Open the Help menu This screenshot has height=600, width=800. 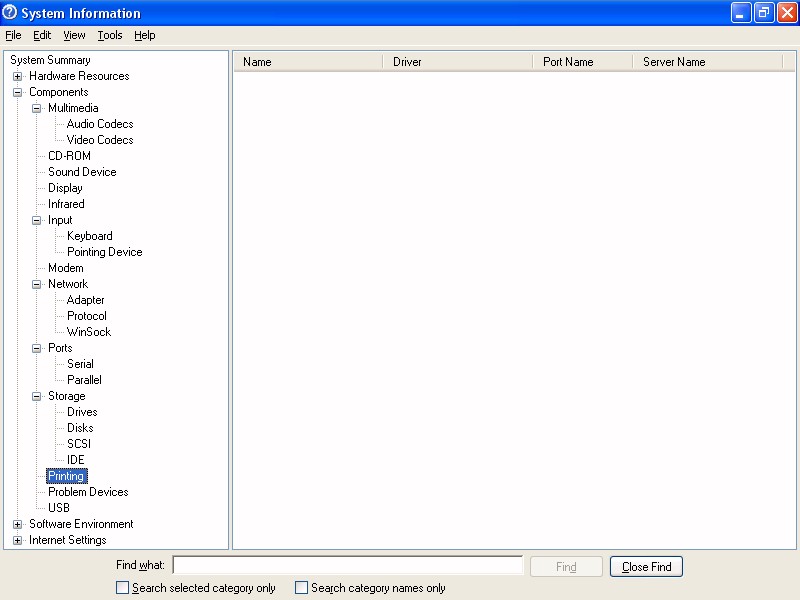pyautogui.click(x=144, y=35)
